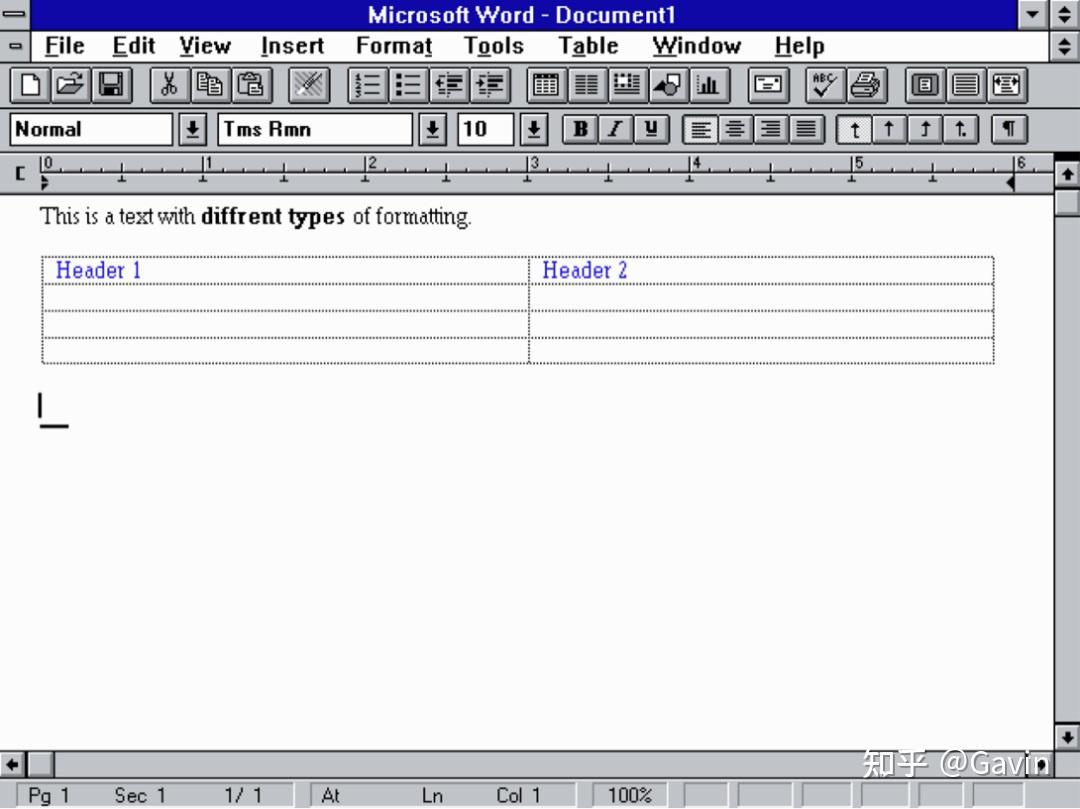Click the Envelope tool

point(768,85)
